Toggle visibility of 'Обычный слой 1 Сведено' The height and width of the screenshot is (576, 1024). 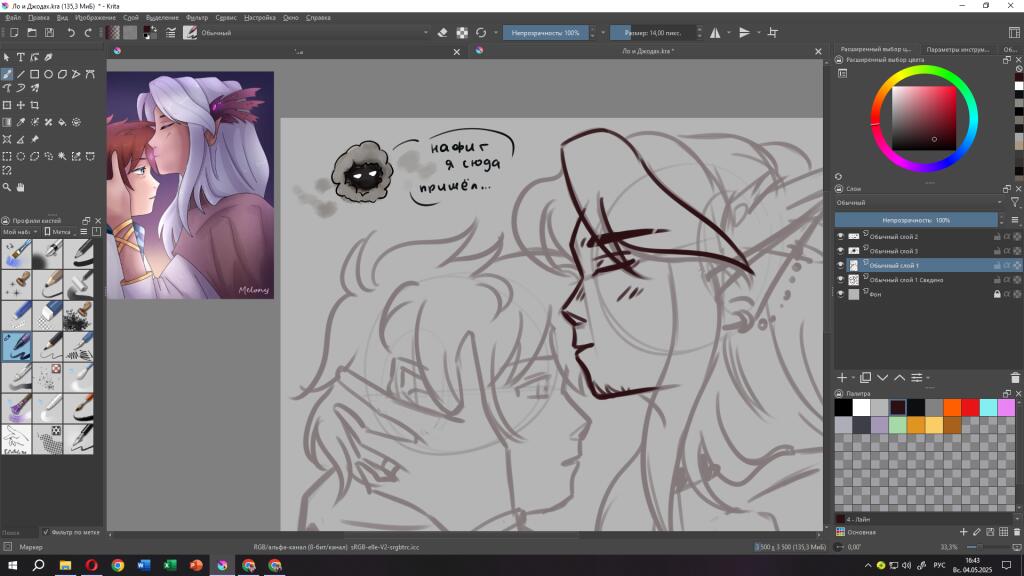[x=840, y=280]
